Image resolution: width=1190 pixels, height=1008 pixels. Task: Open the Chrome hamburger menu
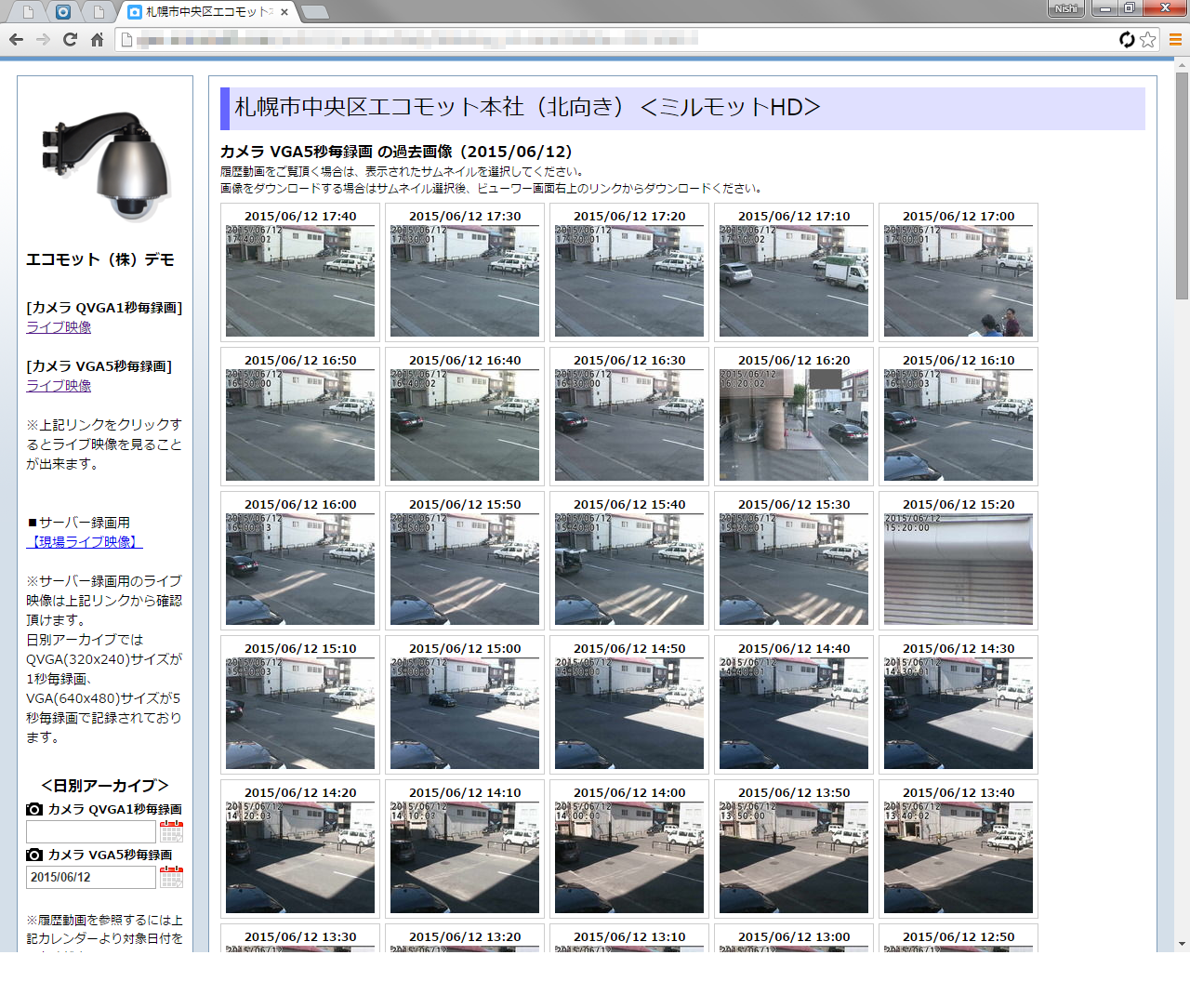pyautogui.click(x=1175, y=39)
